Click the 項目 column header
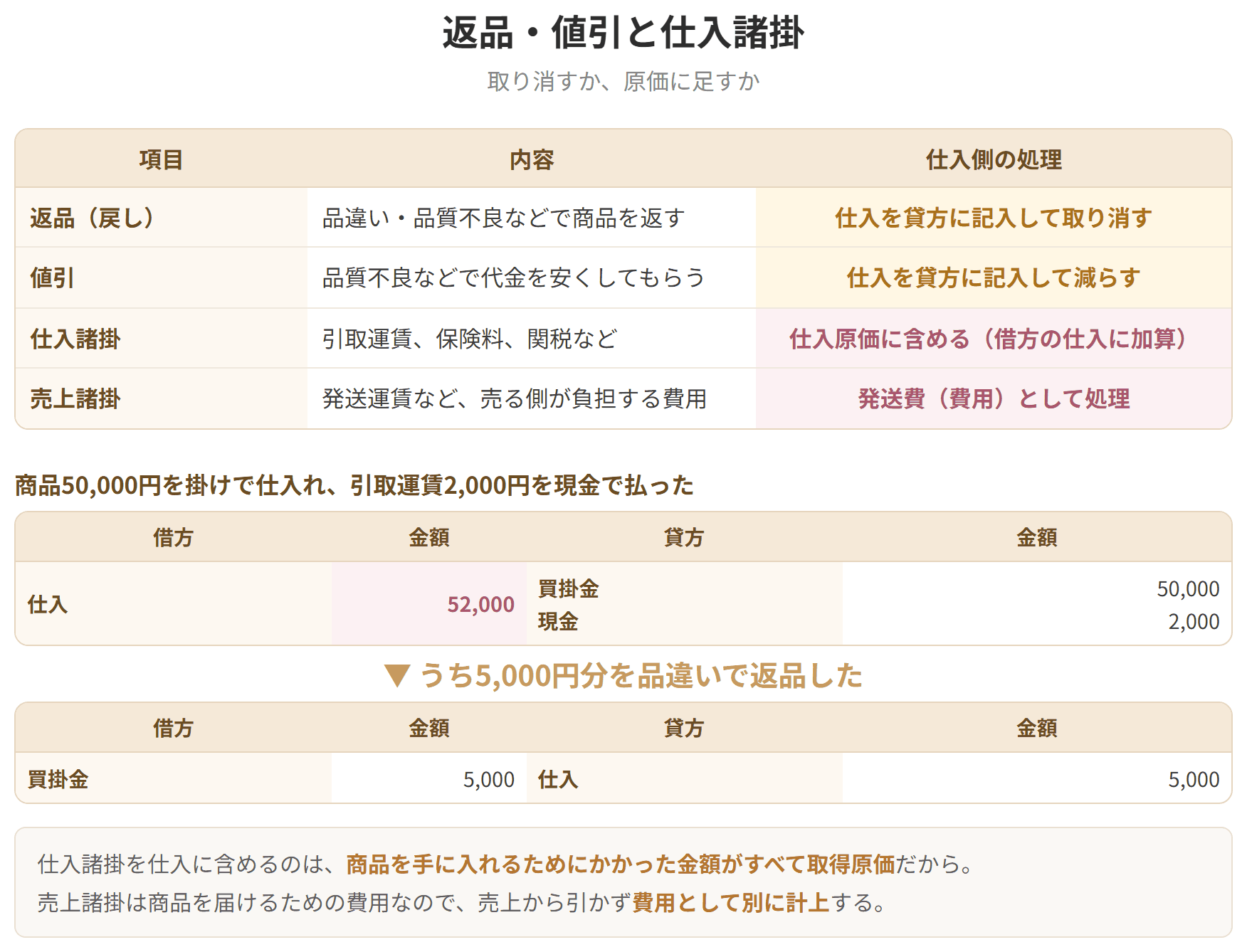The height and width of the screenshot is (952, 1247). click(161, 159)
